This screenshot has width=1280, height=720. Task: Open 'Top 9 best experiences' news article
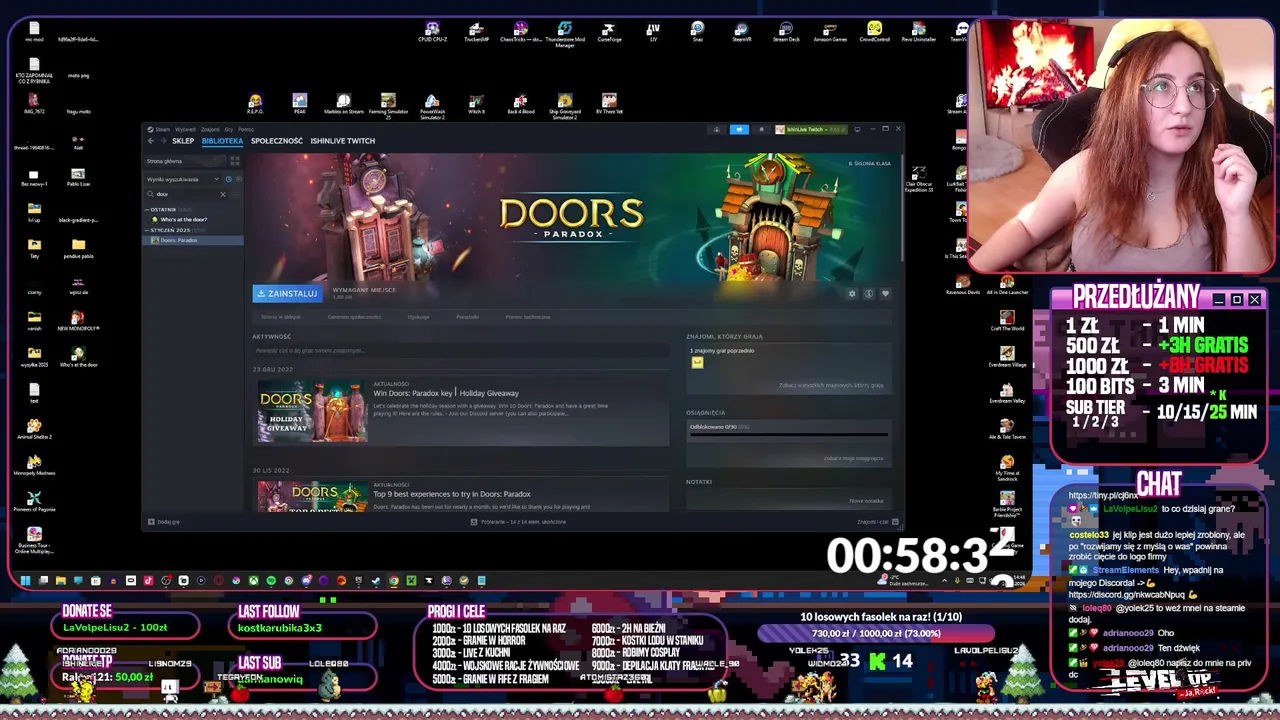click(452, 494)
